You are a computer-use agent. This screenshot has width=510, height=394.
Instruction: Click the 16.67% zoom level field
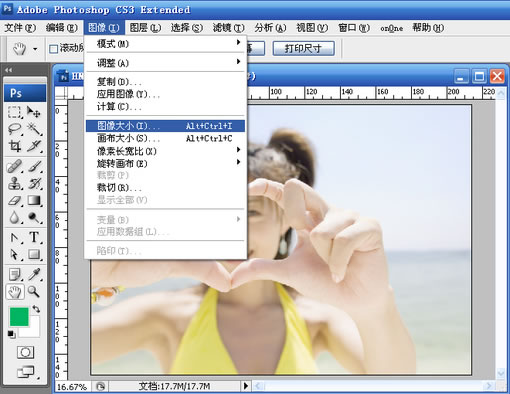coord(72,387)
